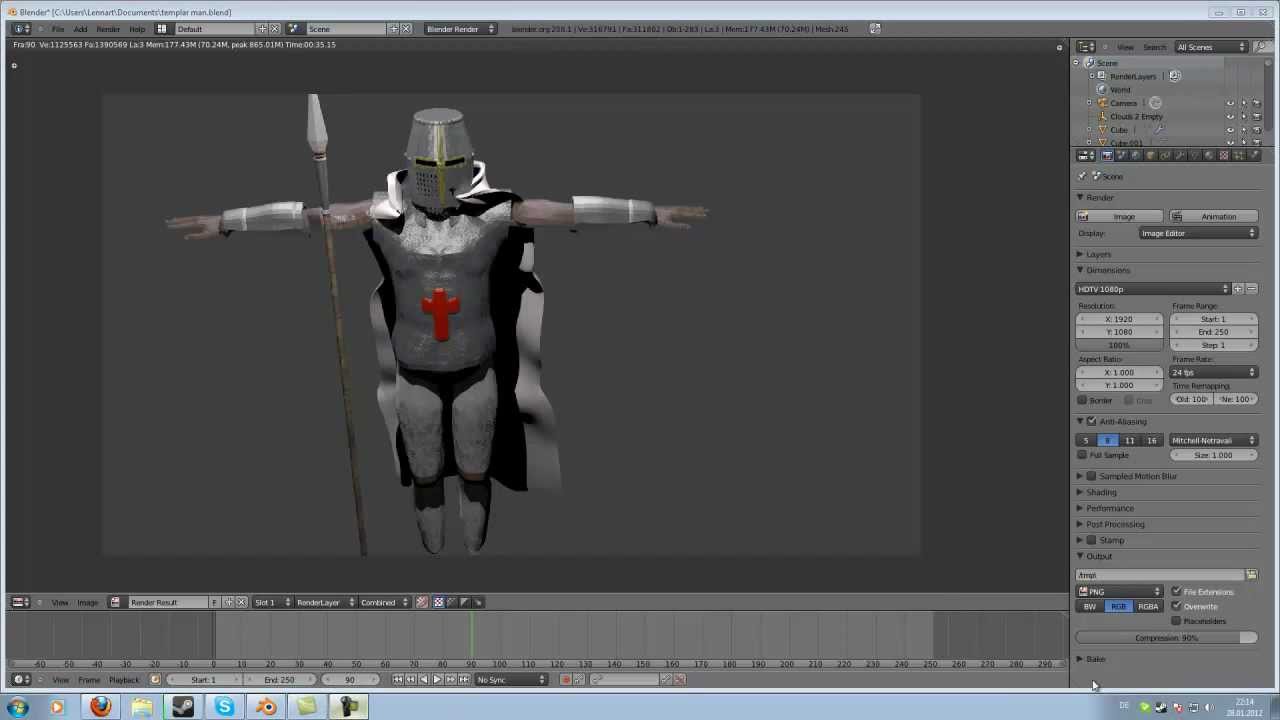Click the Blender icon in the taskbar

point(266,707)
